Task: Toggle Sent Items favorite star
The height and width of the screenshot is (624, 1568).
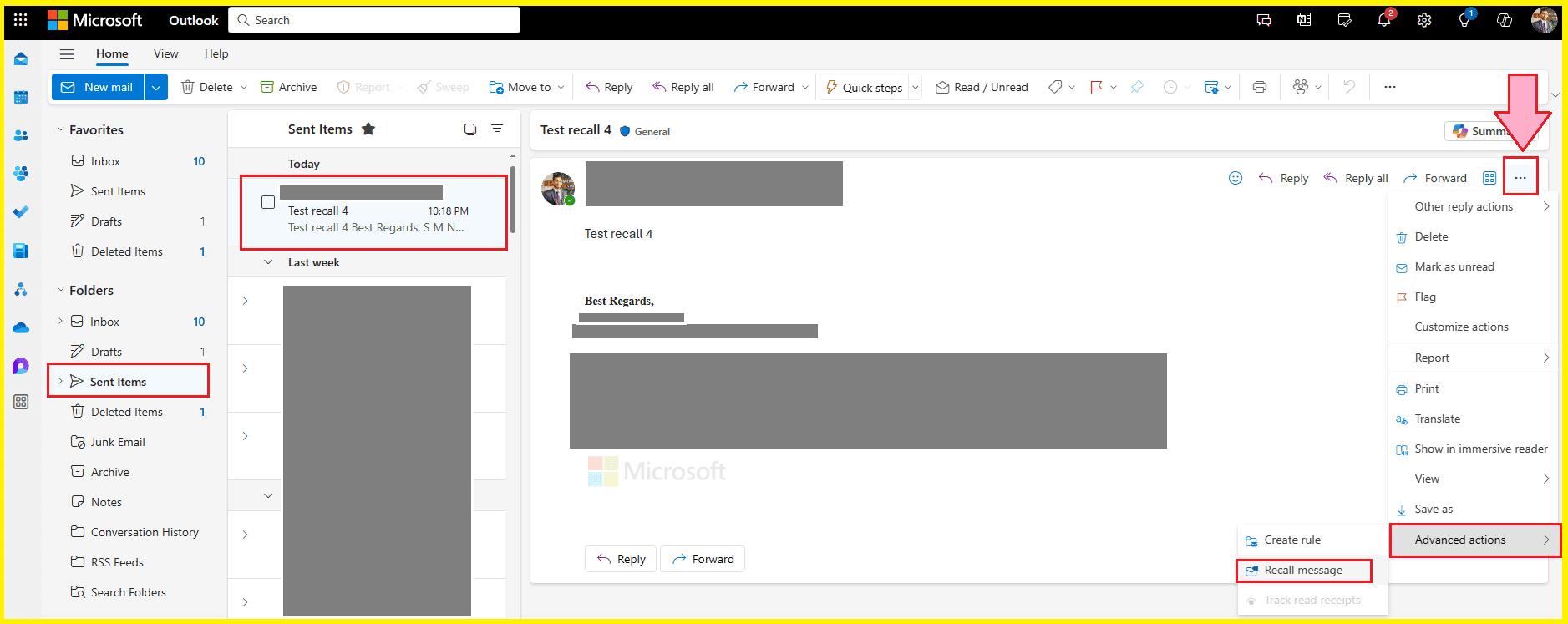Action: [368, 129]
